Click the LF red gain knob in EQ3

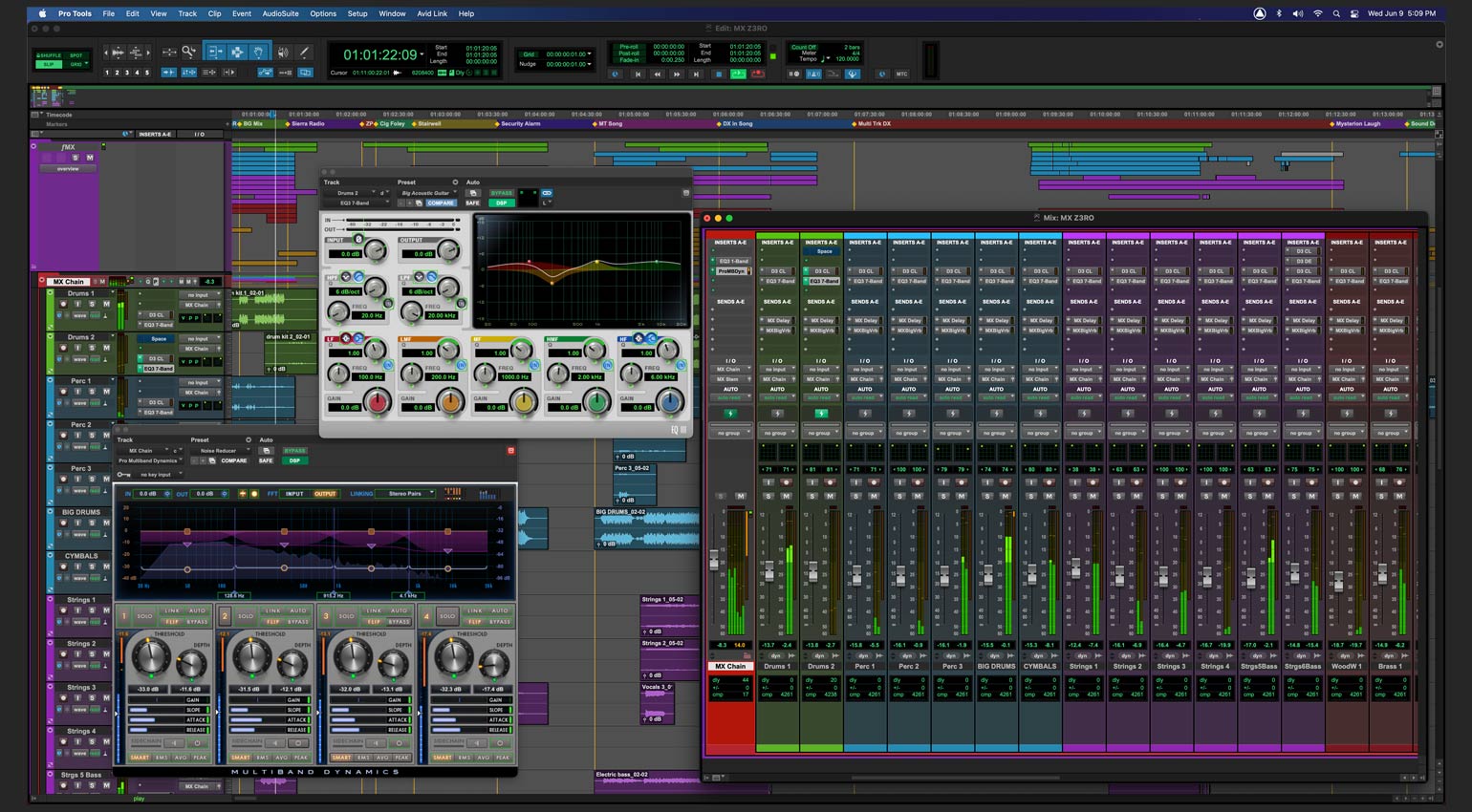click(x=378, y=403)
